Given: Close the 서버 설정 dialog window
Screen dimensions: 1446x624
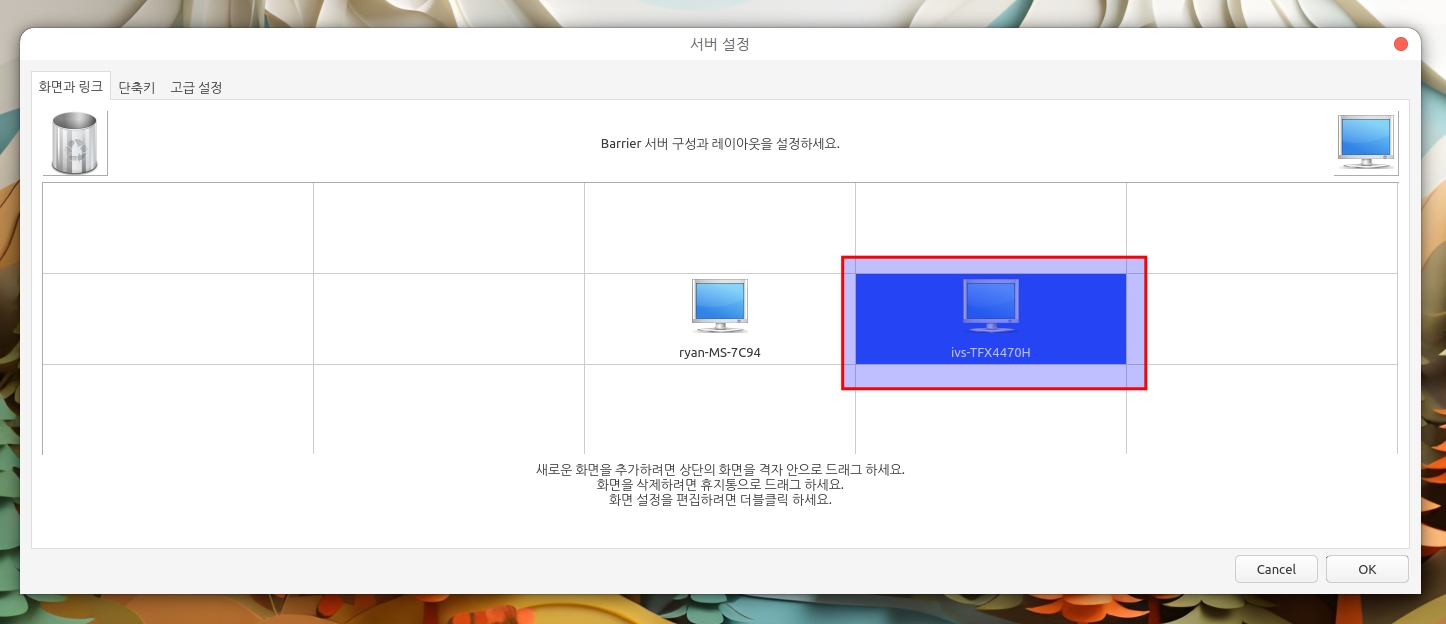Looking at the screenshot, I should pyautogui.click(x=1400, y=44).
